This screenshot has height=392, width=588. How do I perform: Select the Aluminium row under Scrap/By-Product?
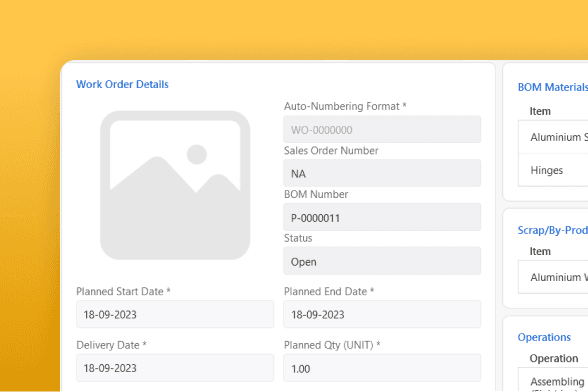(553, 277)
